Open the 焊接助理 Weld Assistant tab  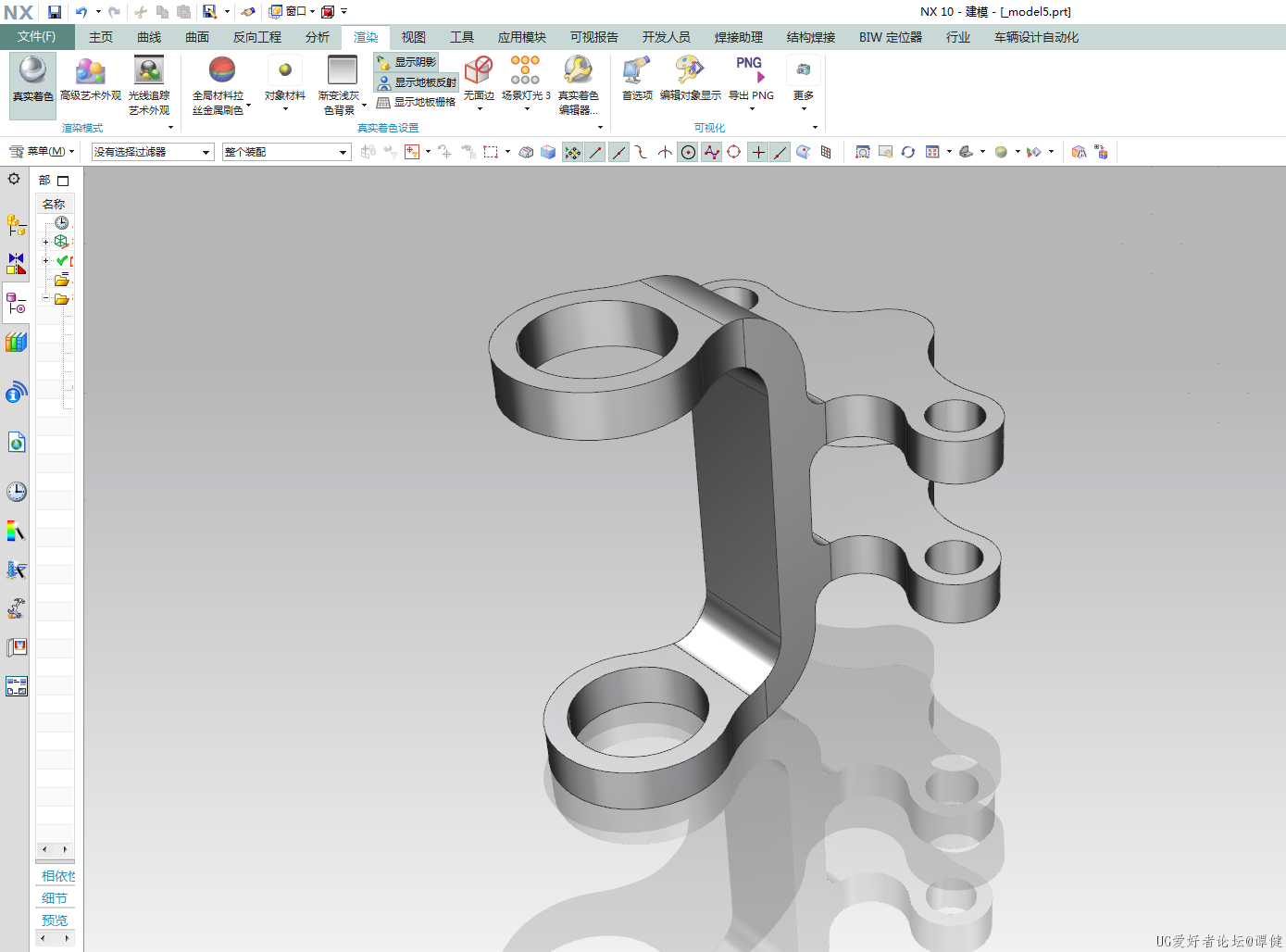click(x=739, y=37)
